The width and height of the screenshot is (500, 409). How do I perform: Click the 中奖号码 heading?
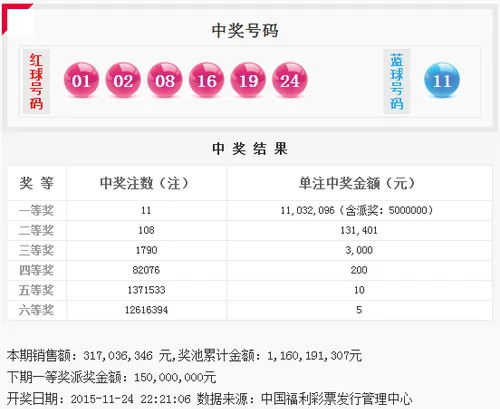pyautogui.click(x=245, y=31)
